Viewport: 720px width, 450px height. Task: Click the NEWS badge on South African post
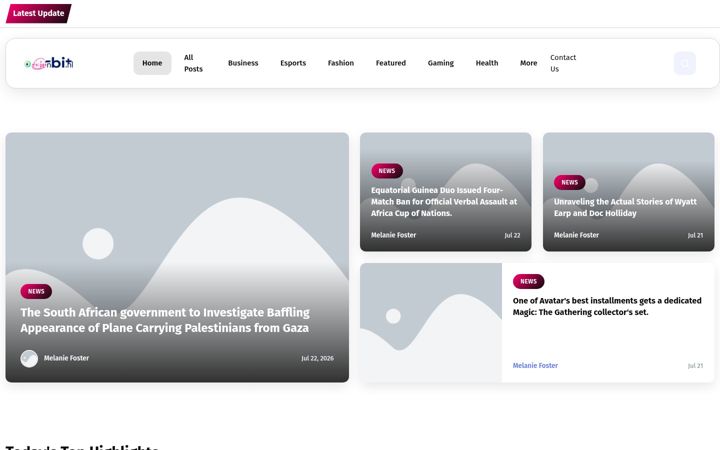pyautogui.click(x=36, y=291)
